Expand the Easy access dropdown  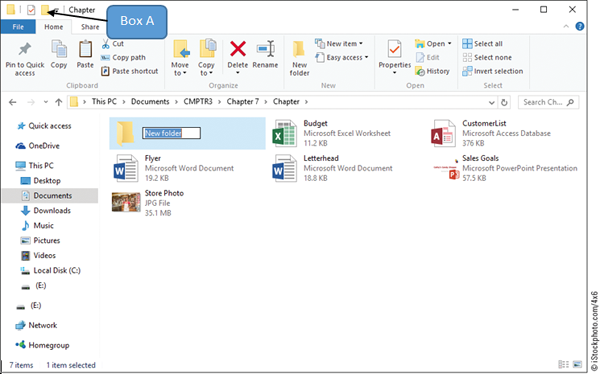[x=342, y=57]
